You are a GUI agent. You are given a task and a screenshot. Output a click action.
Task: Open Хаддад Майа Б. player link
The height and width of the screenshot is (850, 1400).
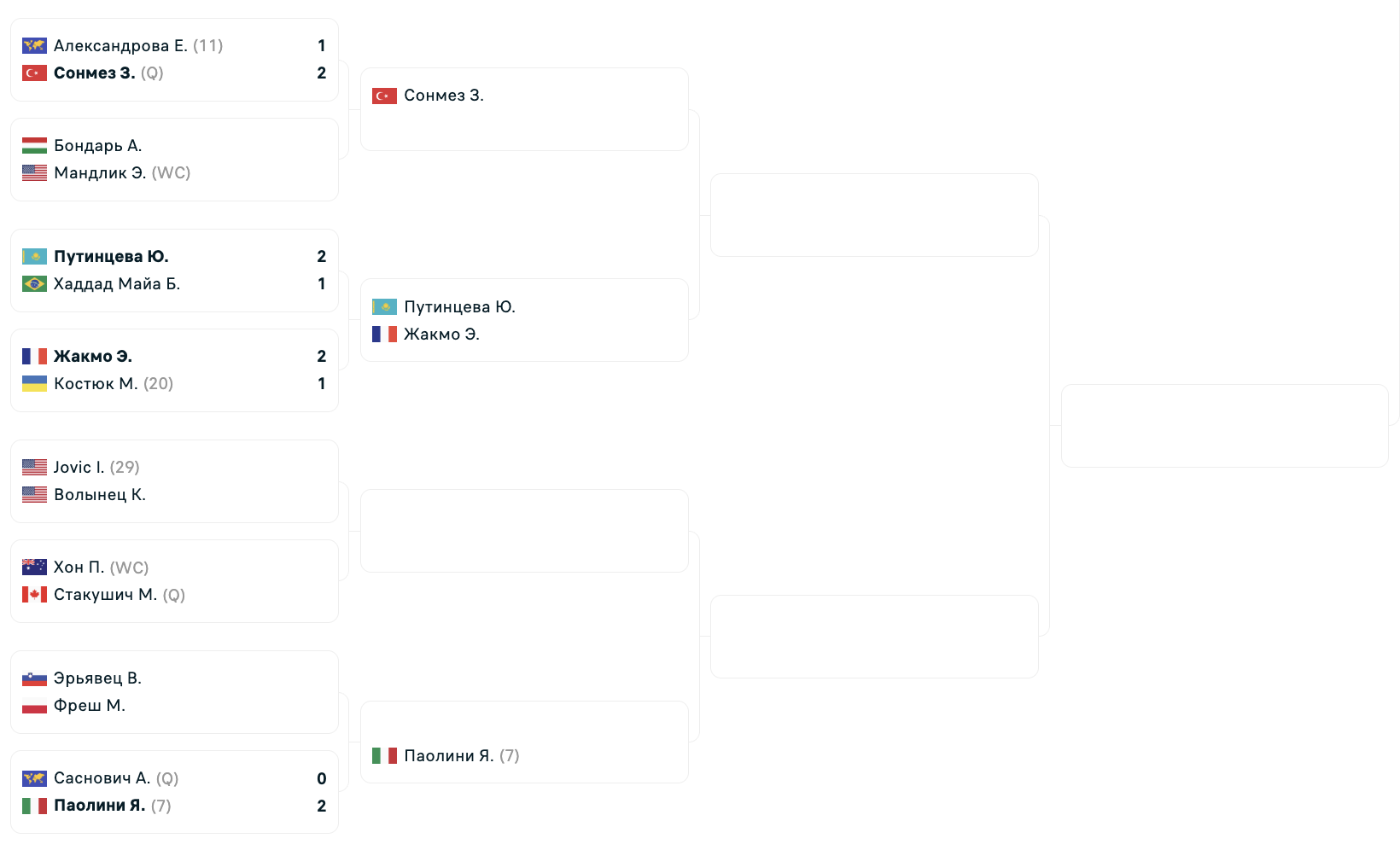pyautogui.click(x=116, y=284)
